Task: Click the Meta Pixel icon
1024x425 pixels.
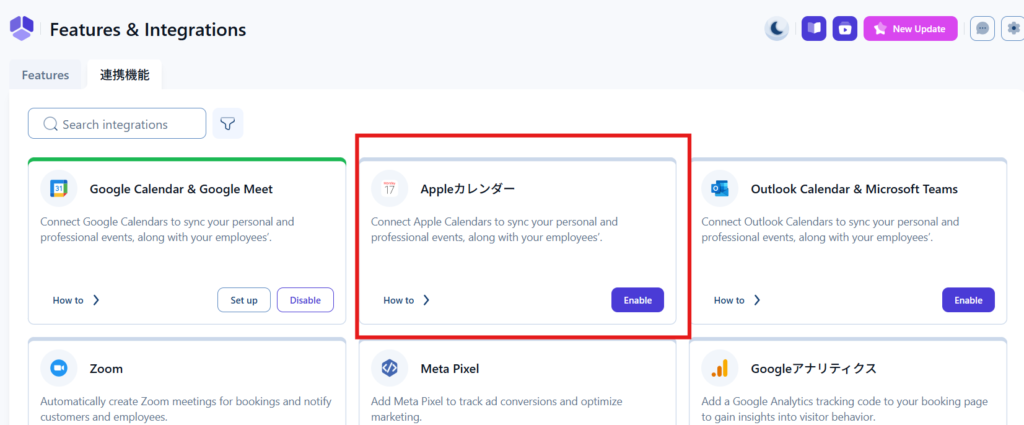Action: (389, 368)
